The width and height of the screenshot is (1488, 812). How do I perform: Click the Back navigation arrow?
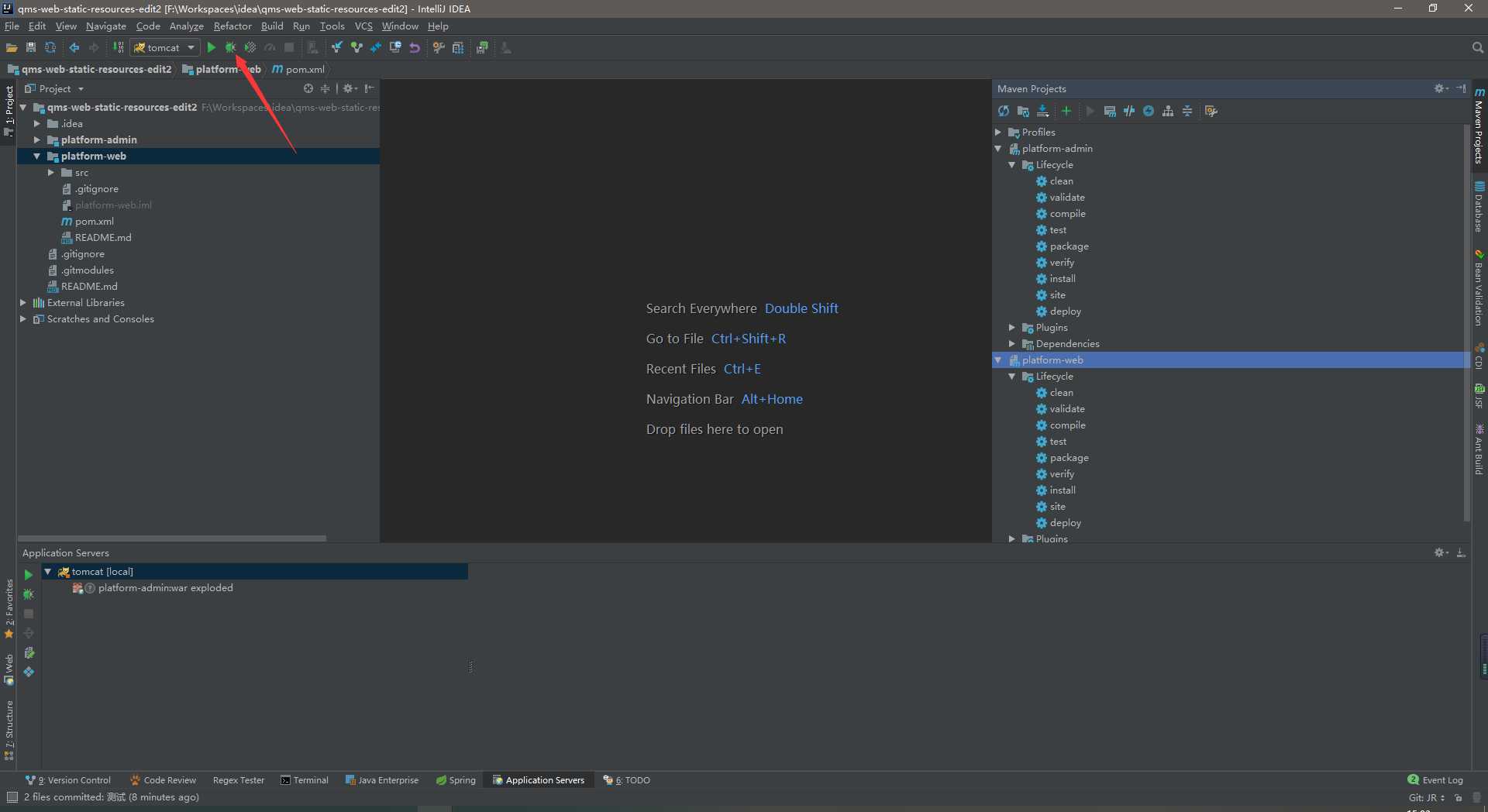point(74,47)
